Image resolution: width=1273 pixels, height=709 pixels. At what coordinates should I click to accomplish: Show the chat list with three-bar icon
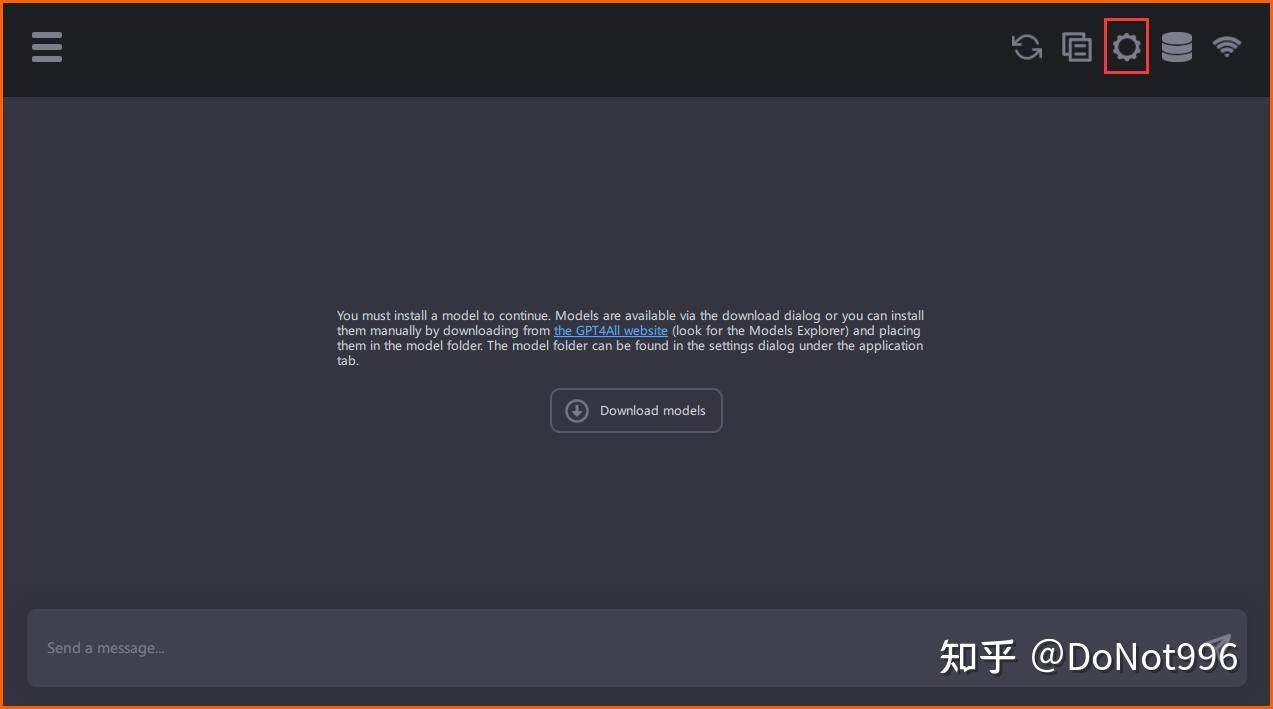coord(47,47)
